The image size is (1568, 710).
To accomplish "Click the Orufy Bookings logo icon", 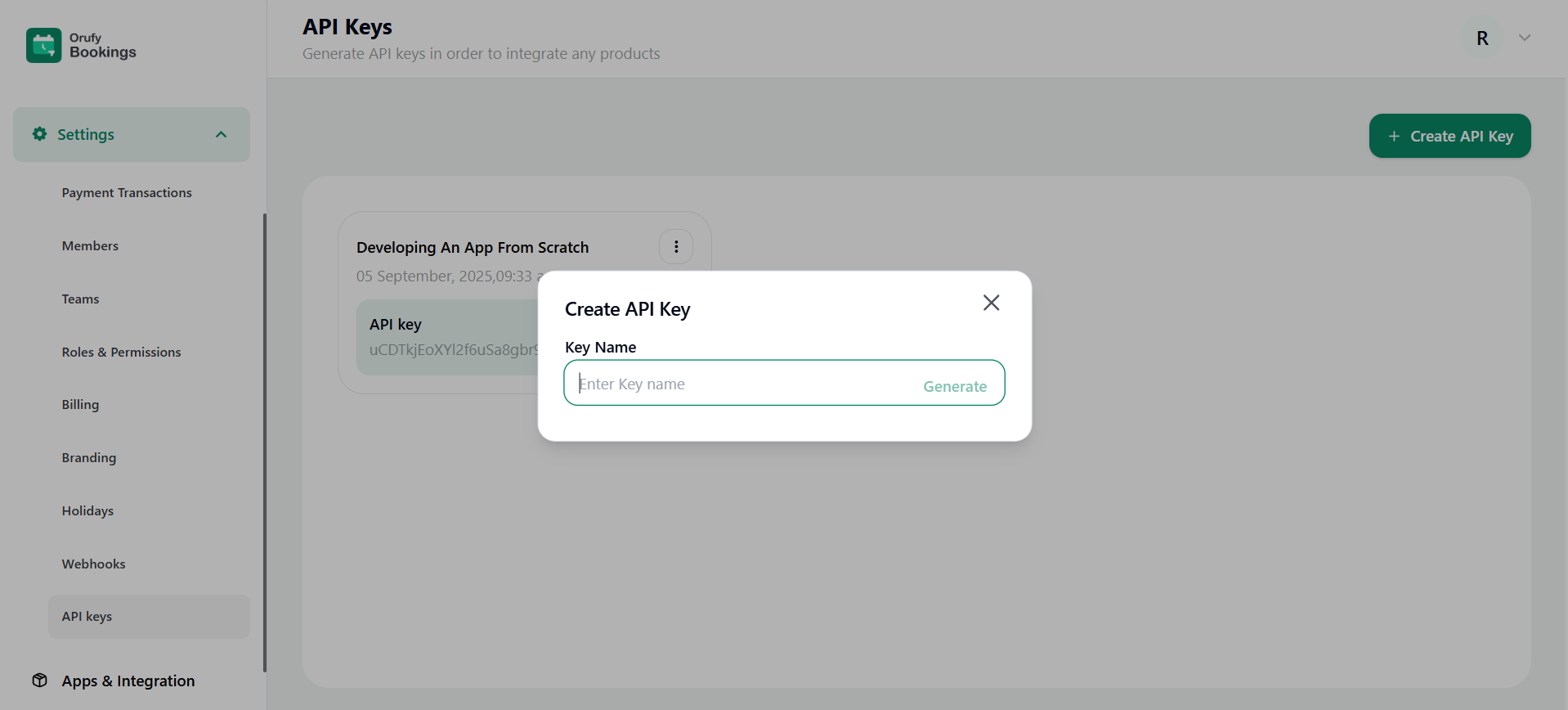I will pyautogui.click(x=43, y=46).
